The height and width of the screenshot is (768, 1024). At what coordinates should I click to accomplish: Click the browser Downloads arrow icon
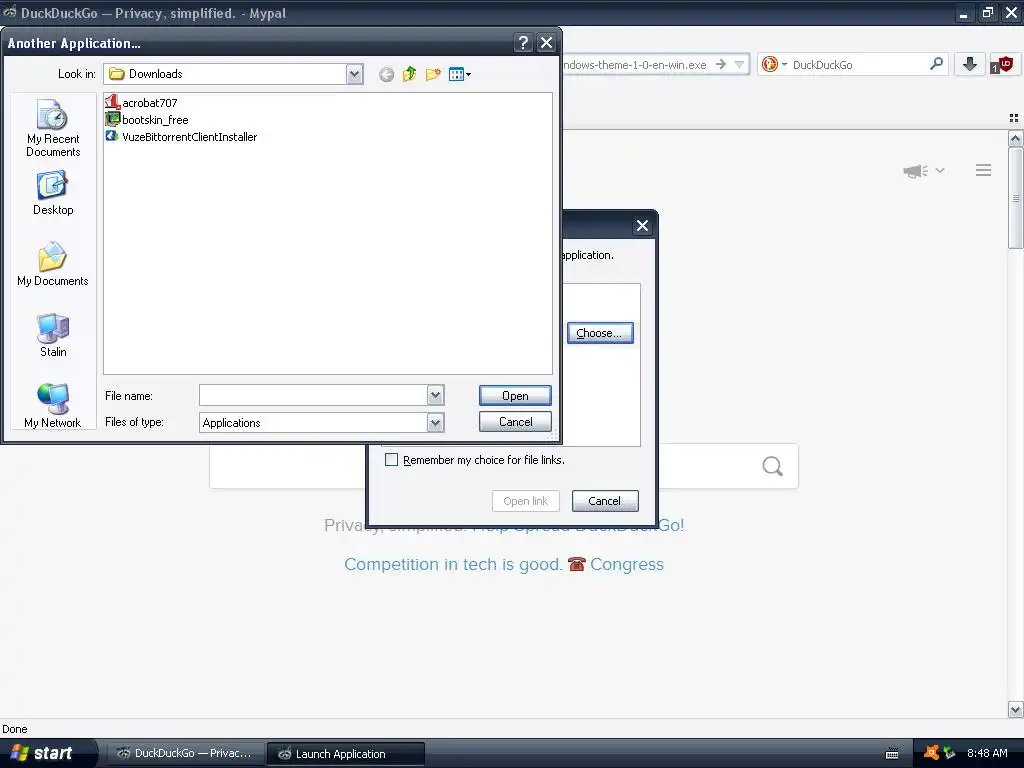[970, 64]
